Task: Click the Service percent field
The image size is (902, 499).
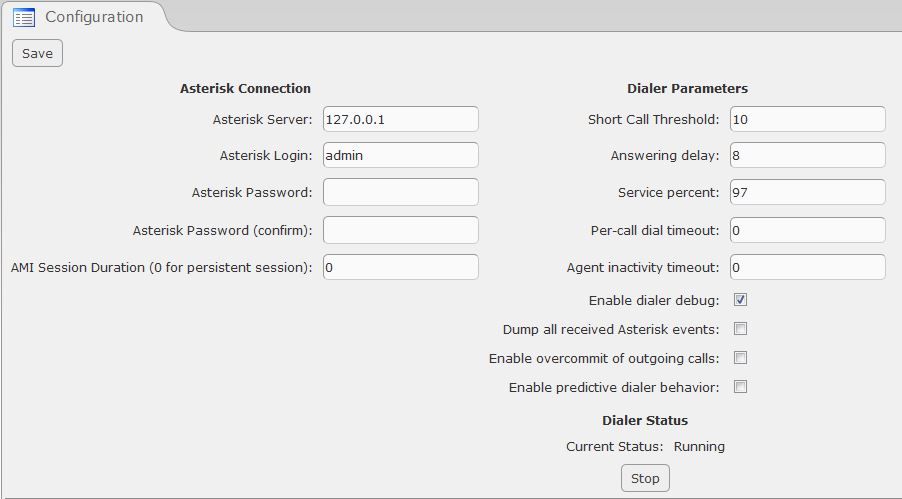Action: pyautogui.click(x=808, y=192)
